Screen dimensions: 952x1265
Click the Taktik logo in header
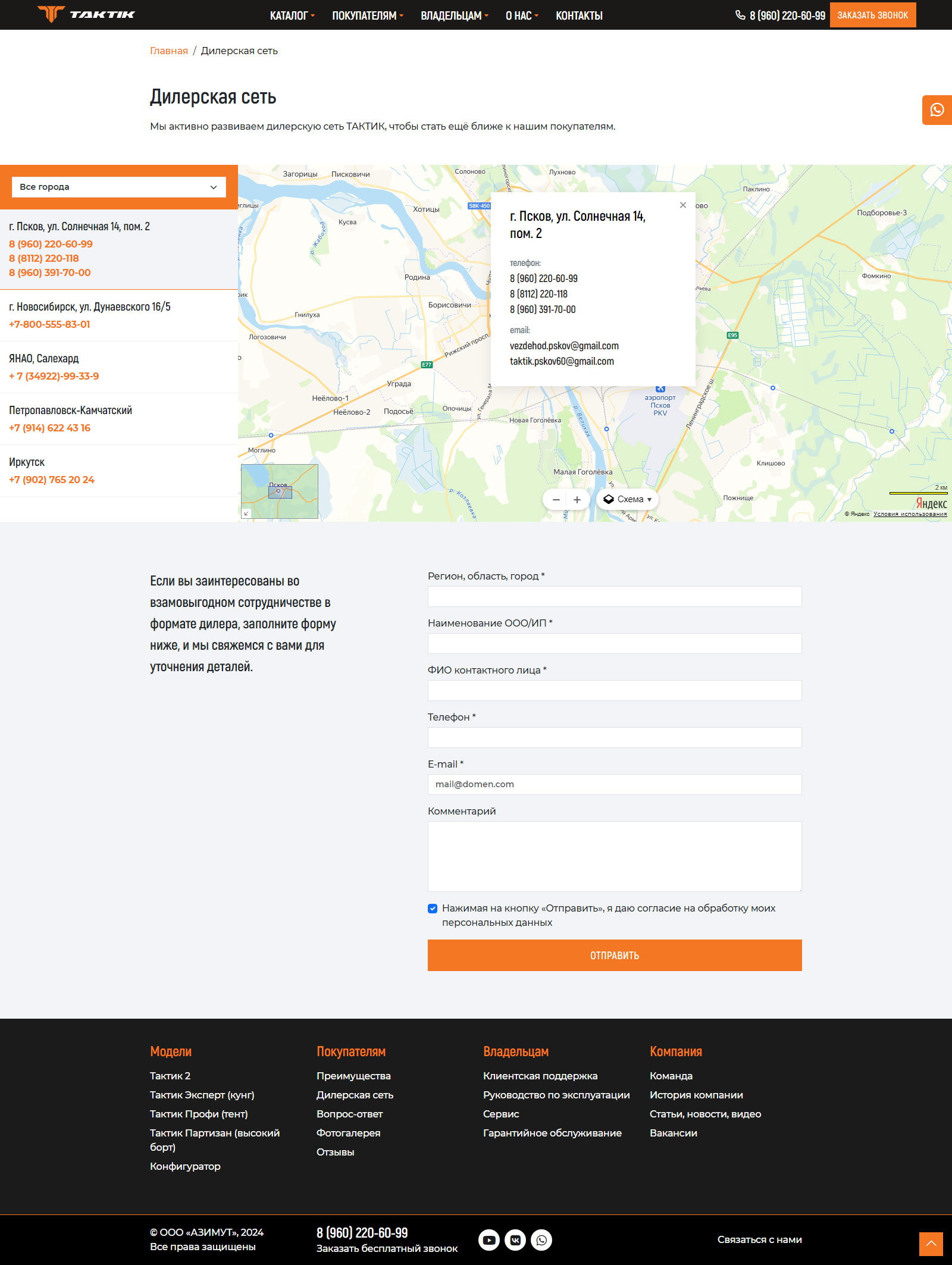coord(86,14)
